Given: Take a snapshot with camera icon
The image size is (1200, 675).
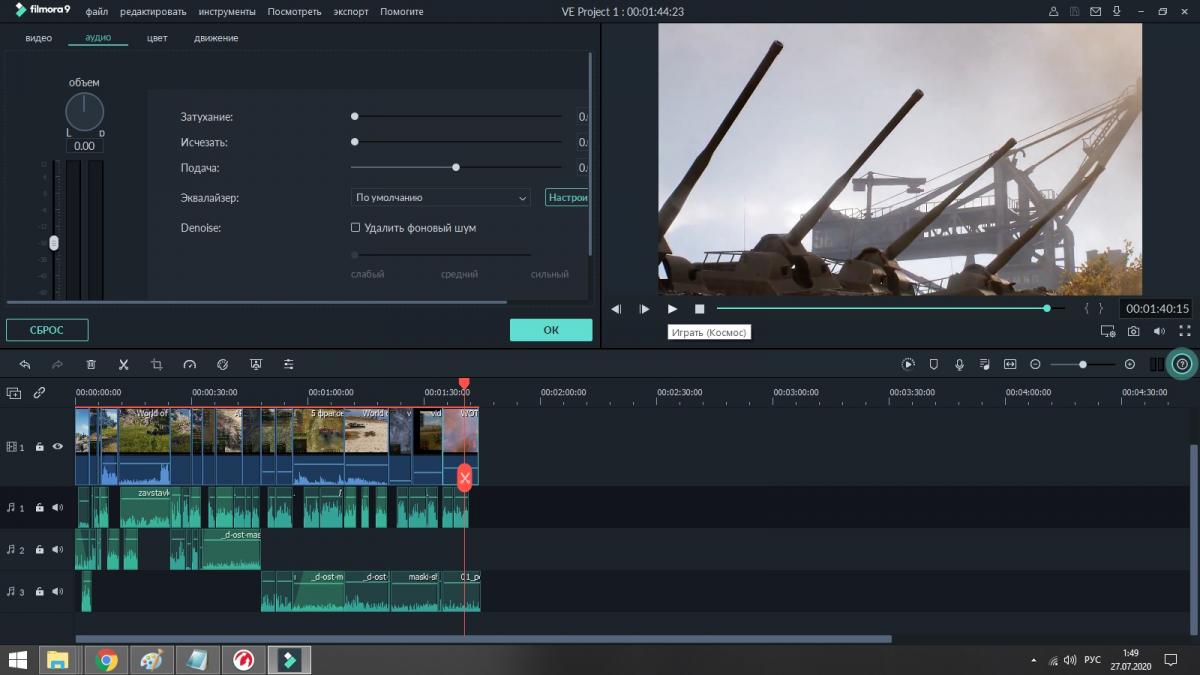Looking at the screenshot, I should (1134, 331).
